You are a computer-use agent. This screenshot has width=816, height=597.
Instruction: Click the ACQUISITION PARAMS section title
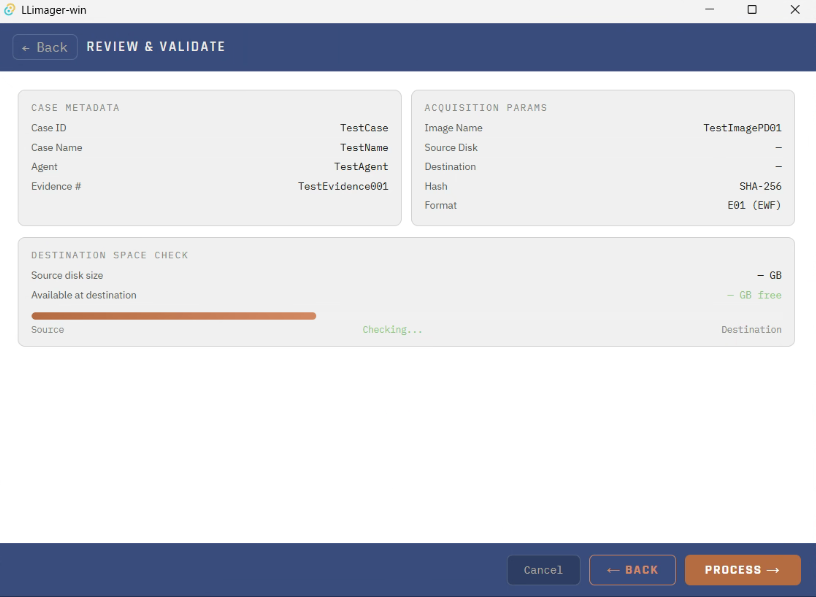click(486, 108)
